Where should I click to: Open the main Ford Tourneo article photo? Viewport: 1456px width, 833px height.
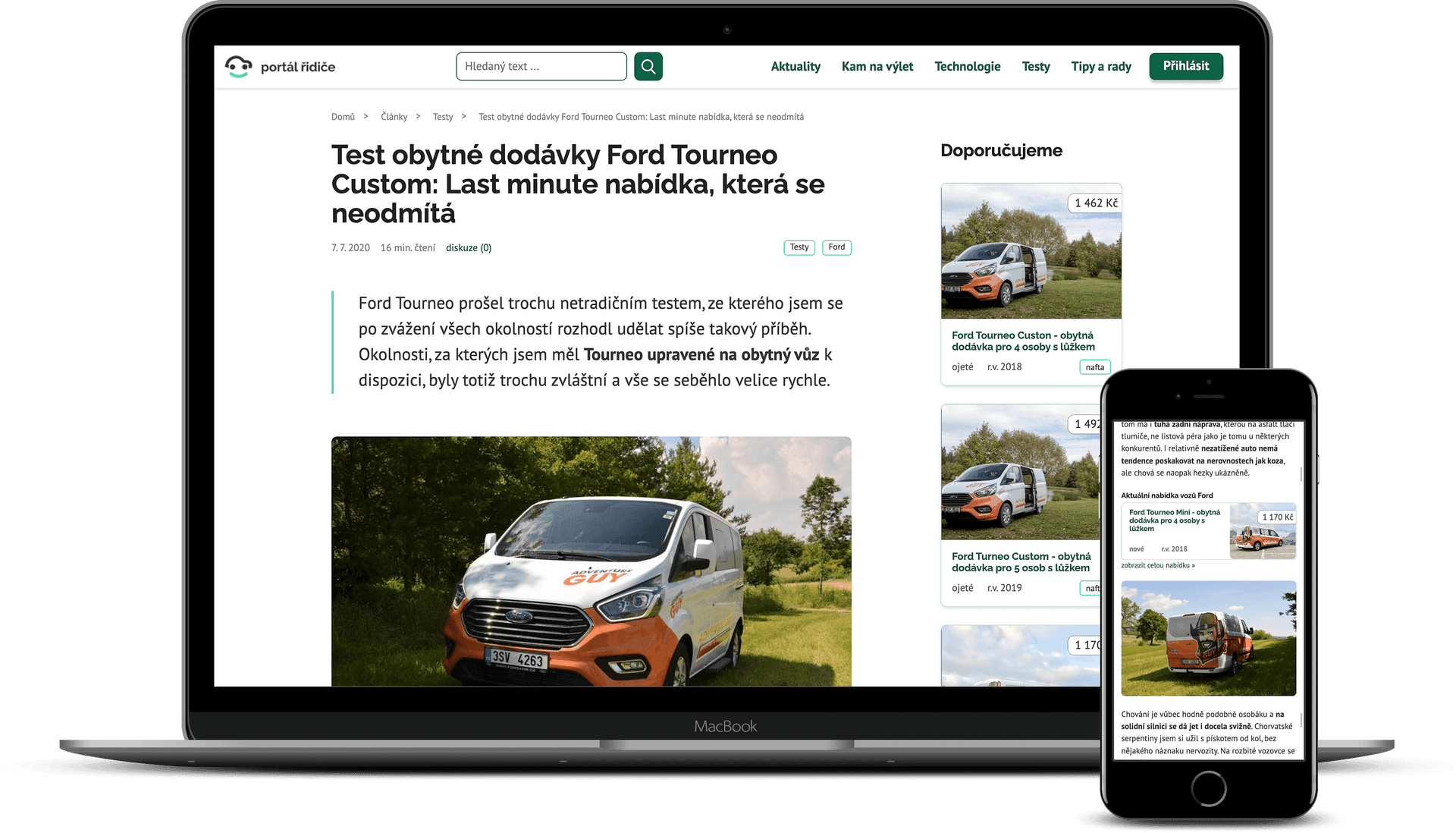[x=591, y=561]
